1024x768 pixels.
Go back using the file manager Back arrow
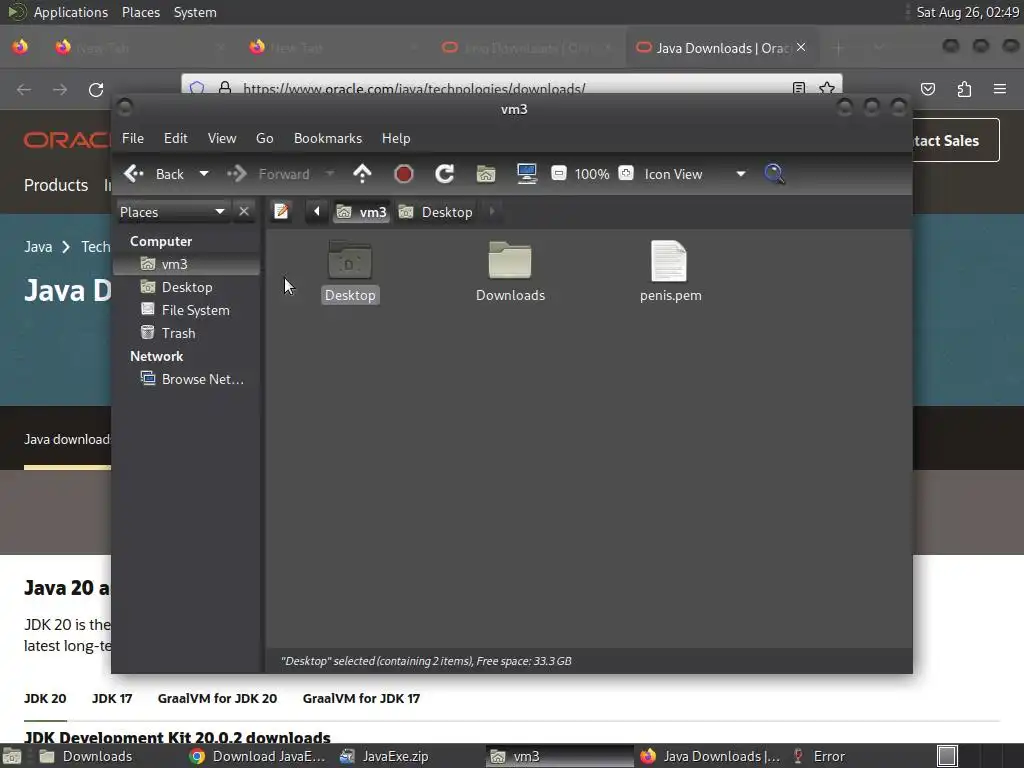pyautogui.click(x=153, y=174)
